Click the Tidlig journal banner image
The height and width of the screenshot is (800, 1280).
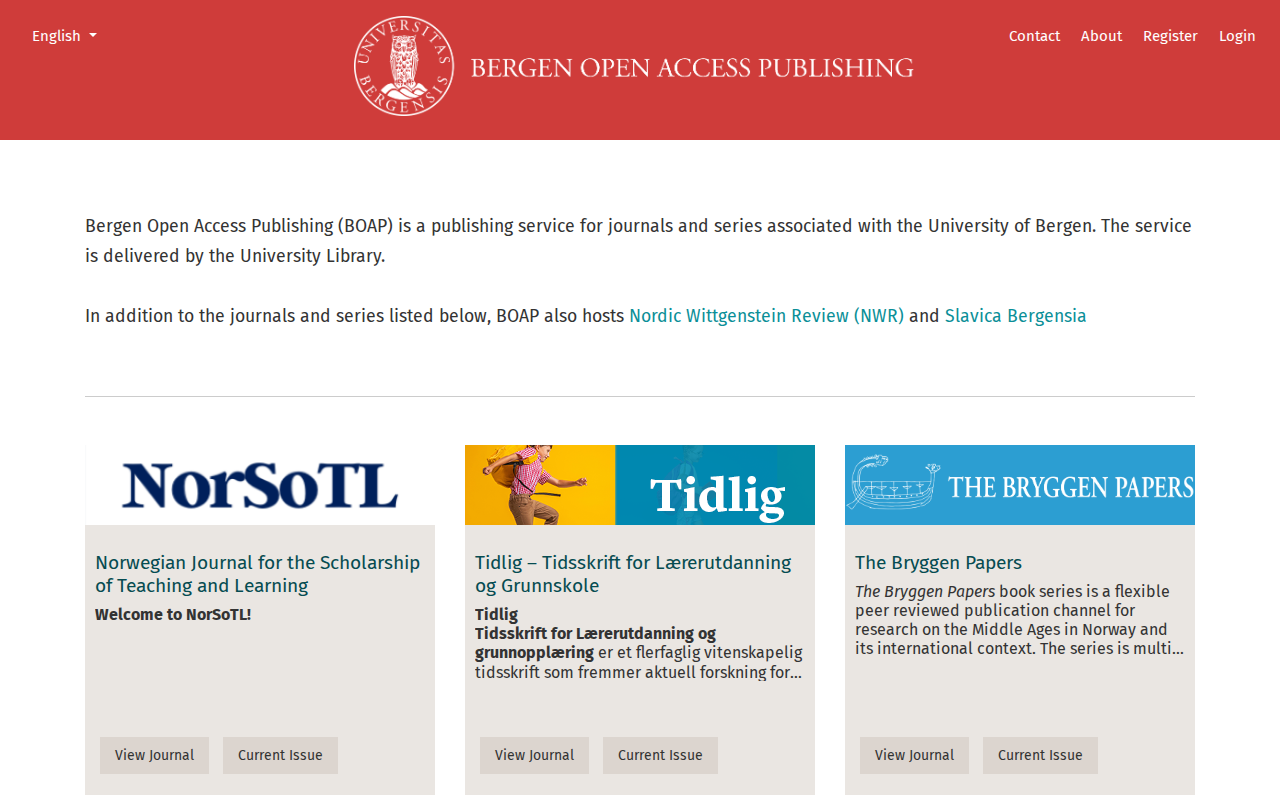point(640,485)
